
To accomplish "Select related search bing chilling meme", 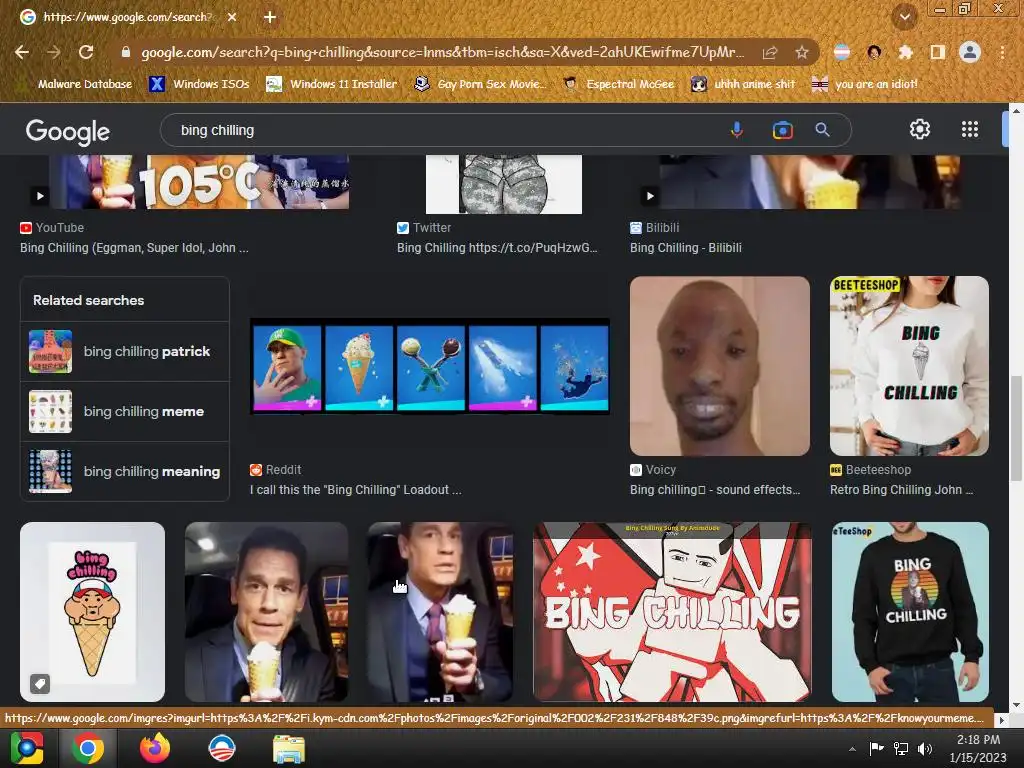I will pos(125,411).
